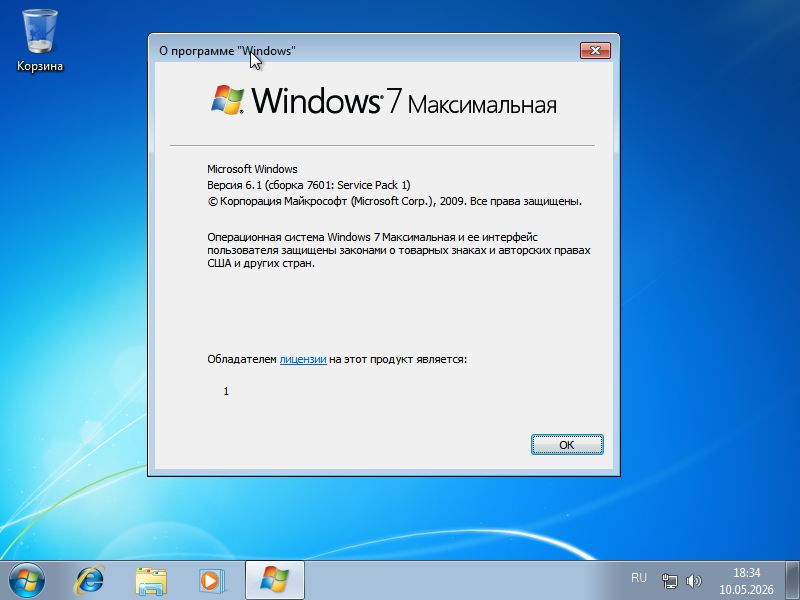Open the volume speaker tray icon
The height and width of the screenshot is (600, 800).
[694, 581]
